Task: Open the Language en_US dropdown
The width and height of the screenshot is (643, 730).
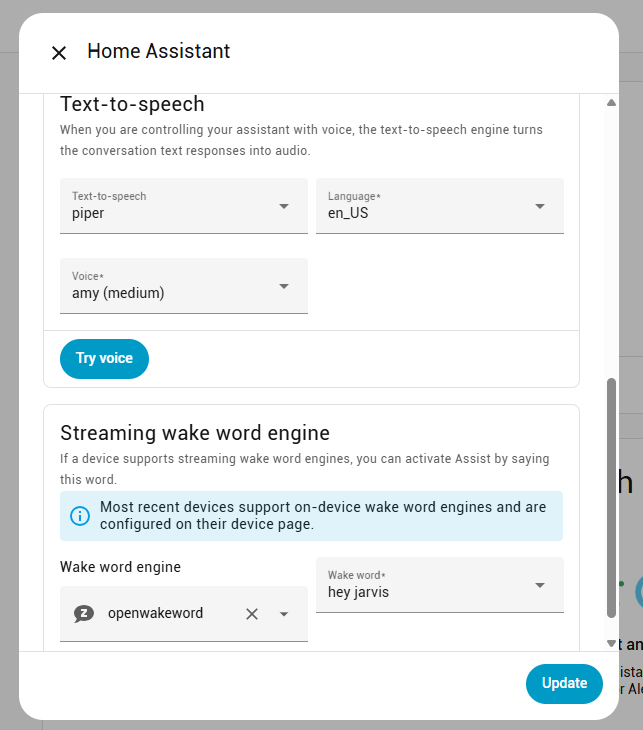Action: pos(439,206)
